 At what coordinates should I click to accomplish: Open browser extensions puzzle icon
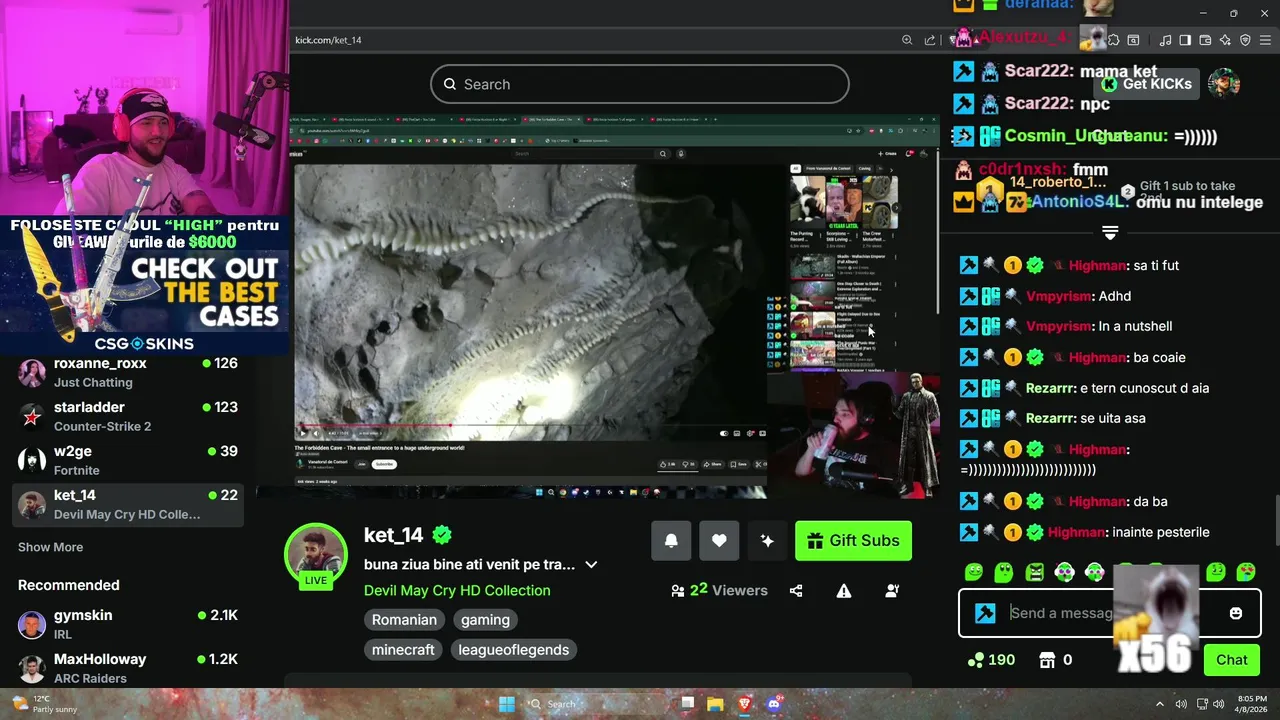coord(1113,40)
